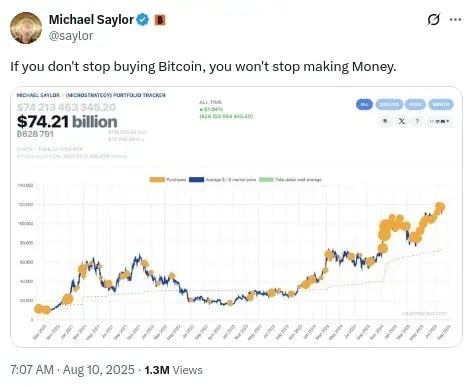This screenshot has width=473, height=387.
Task: Click the question mark help icon
Action: coord(417,121)
